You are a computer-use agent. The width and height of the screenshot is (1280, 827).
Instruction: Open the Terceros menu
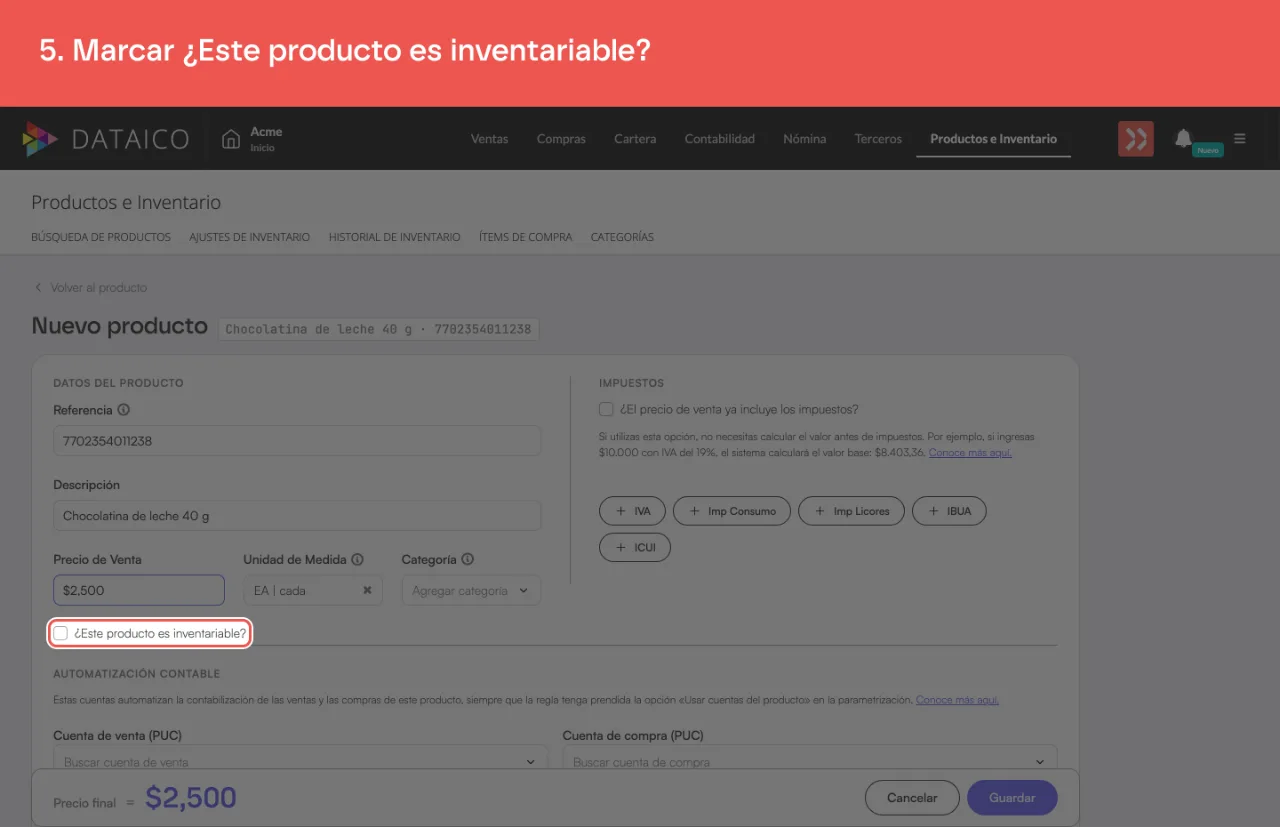coord(878,139)
